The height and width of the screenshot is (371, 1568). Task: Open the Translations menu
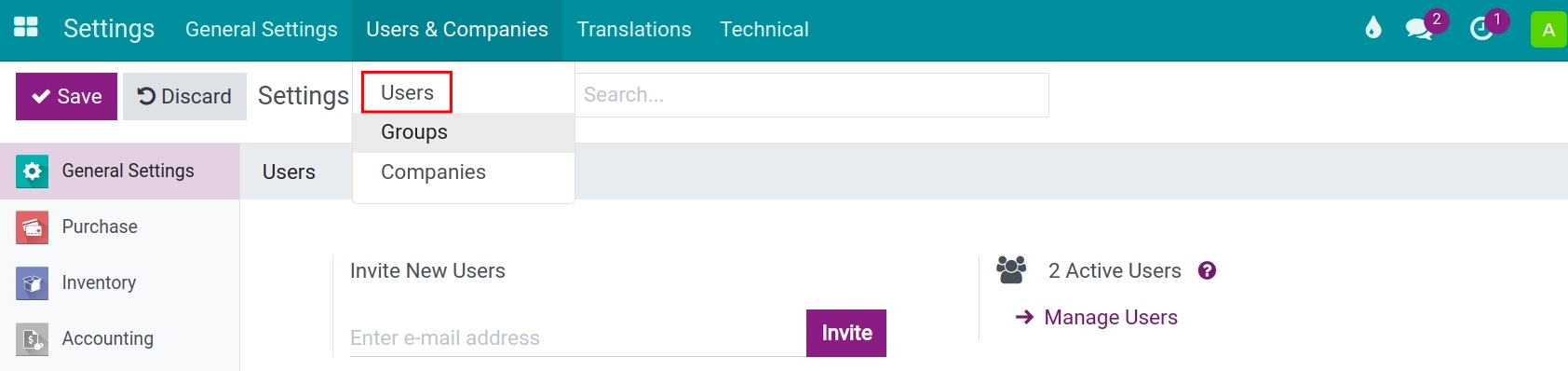coord(634,30)
